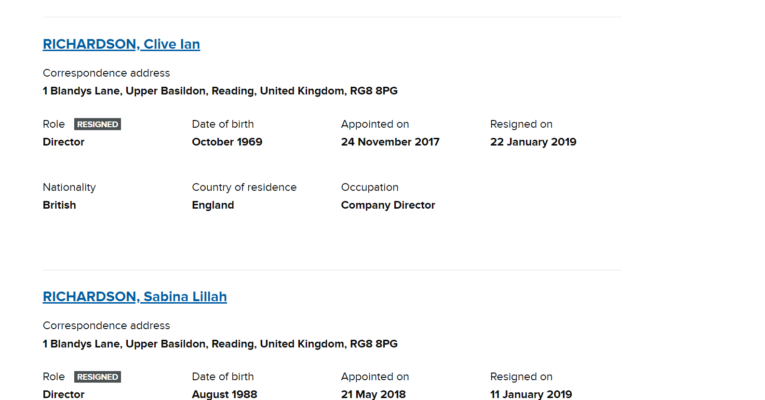Viewport: 765px width, 400px height.
Task: Click Sabina Lillah's correspondence address text
Action: click(220, 344)
